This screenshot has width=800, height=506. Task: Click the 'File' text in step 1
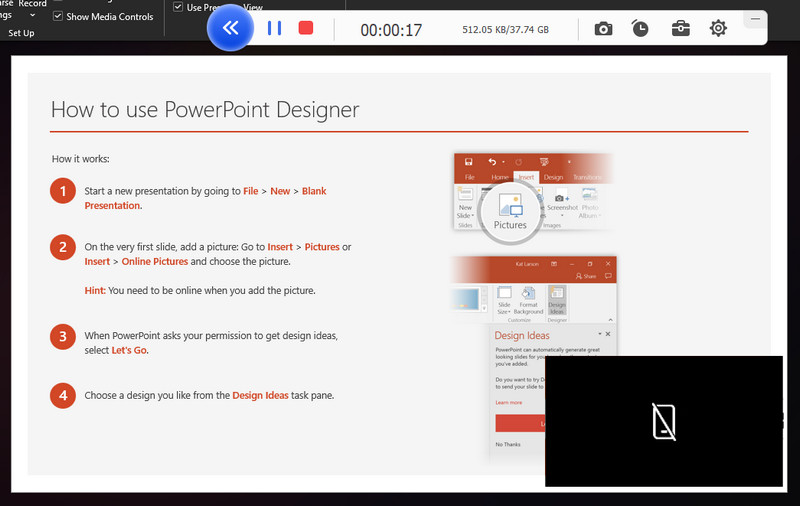(251, 191)
